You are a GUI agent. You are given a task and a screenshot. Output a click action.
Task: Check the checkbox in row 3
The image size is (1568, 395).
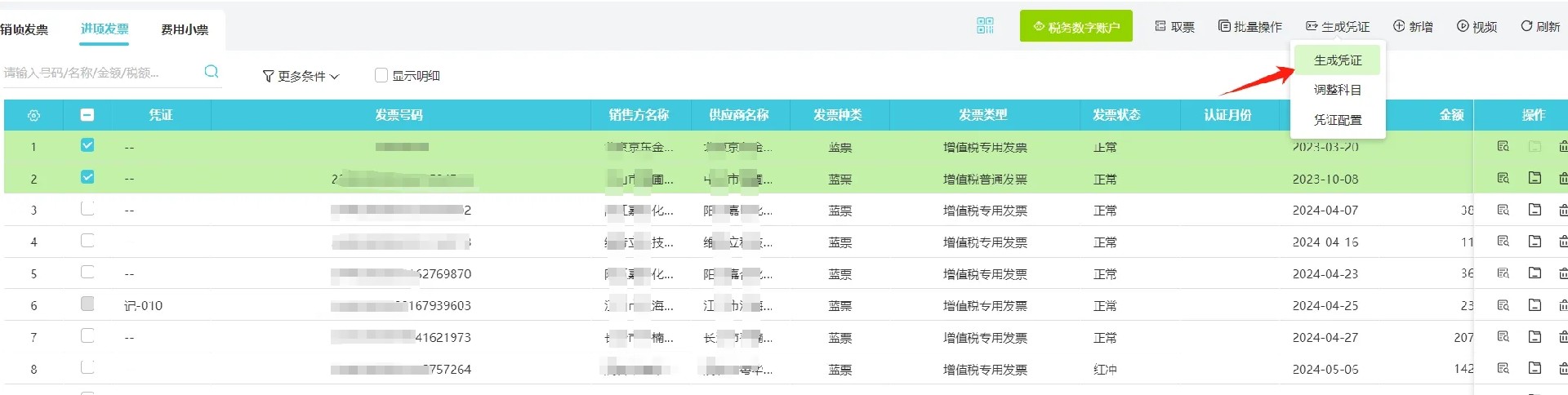[x=87, y=208]
